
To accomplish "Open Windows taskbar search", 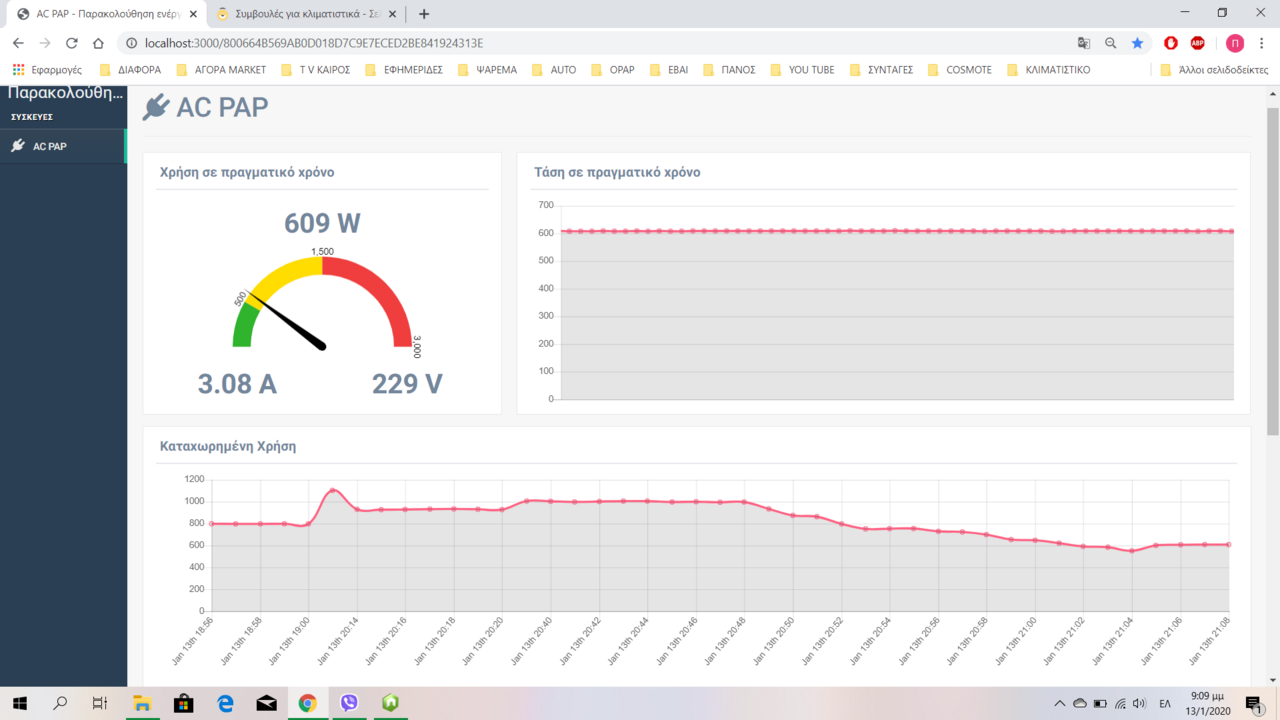I will click(60, 703).
